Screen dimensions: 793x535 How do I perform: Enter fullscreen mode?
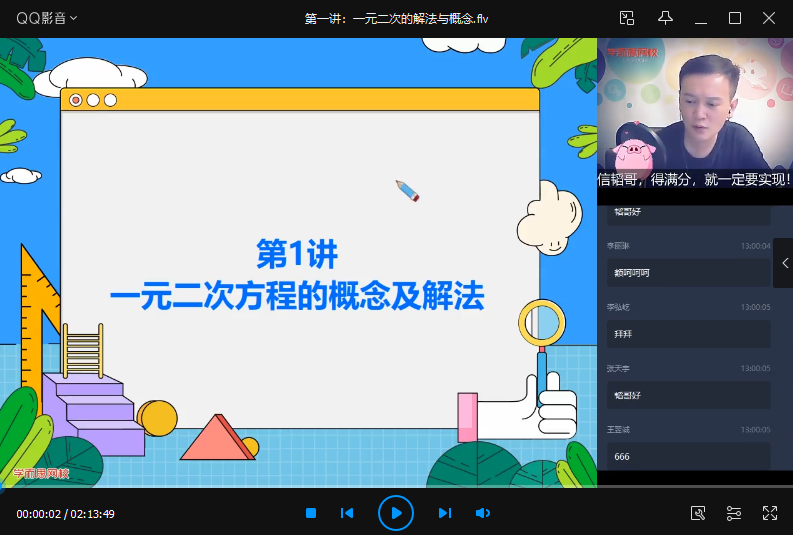pos(769,513)
